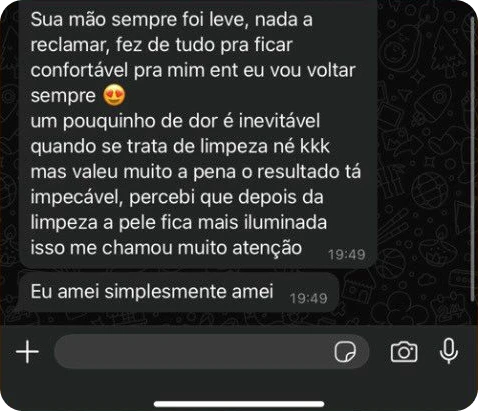Viewport: 478px width, 411px height.
Task: Tap the line "um pouquinho de dor é inevitável"
Action: 175,121
